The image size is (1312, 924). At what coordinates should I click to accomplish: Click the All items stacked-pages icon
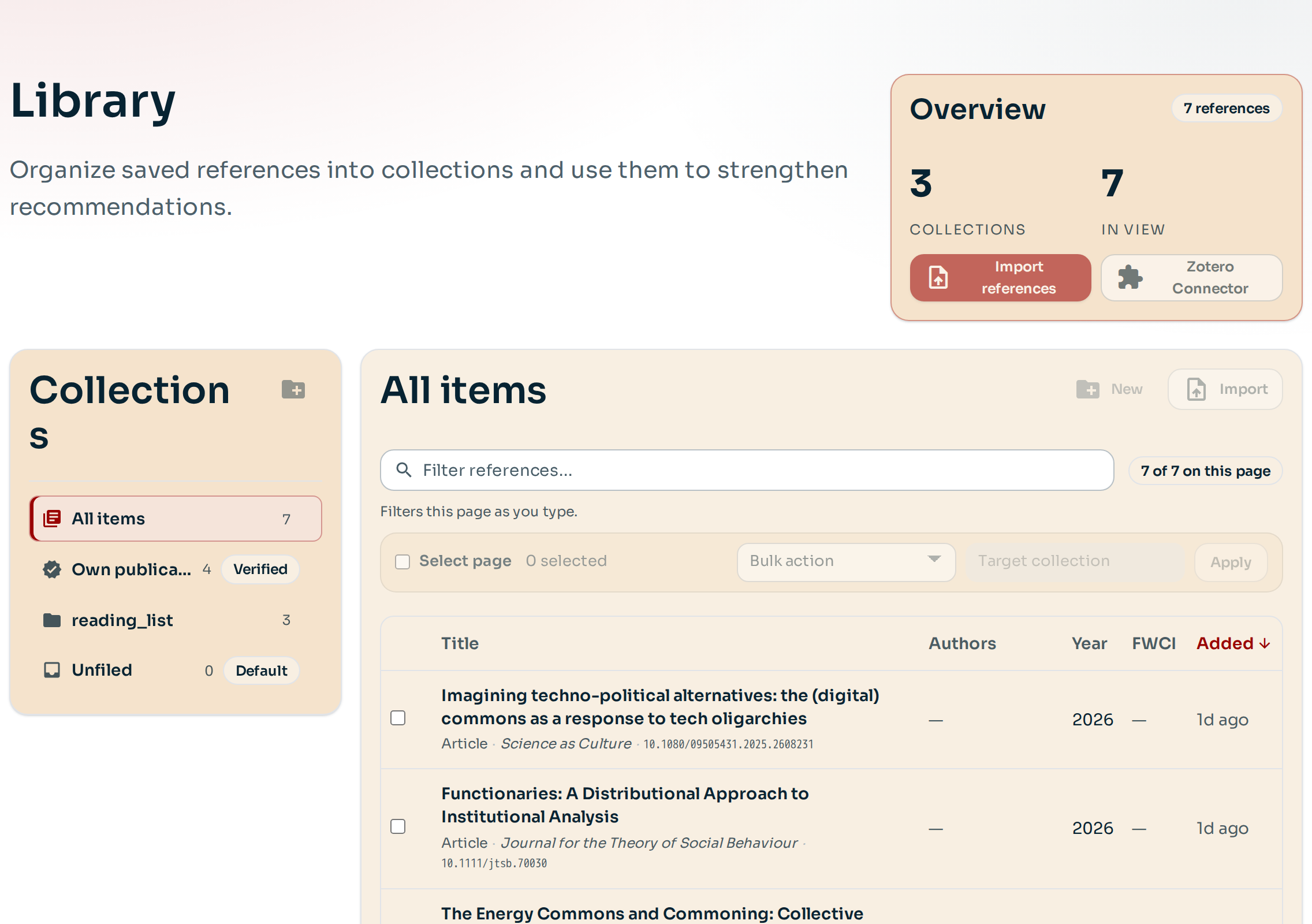click(x=52, y=519)
